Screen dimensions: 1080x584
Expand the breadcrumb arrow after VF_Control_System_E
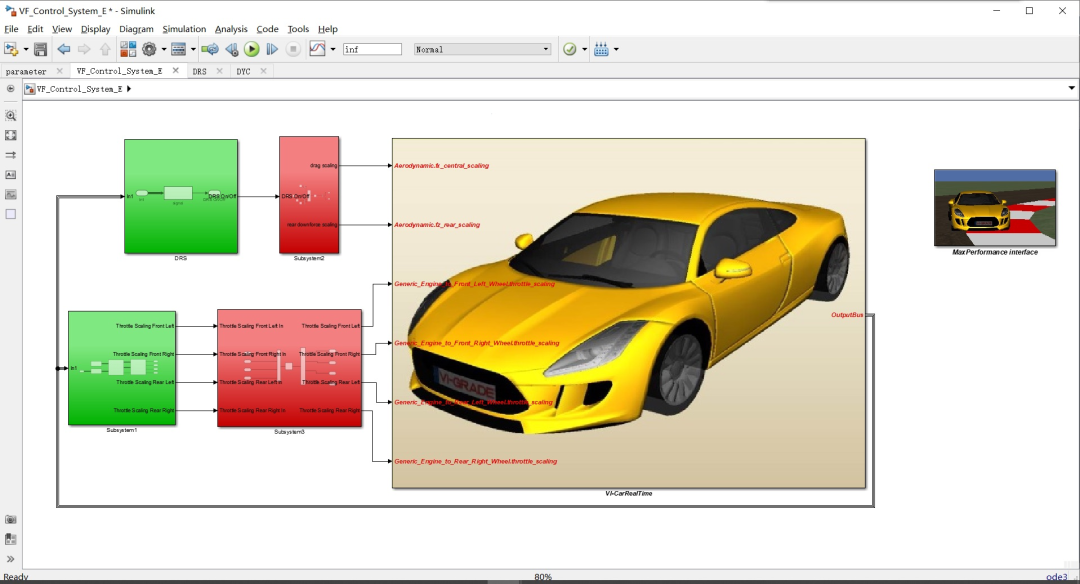129,89
